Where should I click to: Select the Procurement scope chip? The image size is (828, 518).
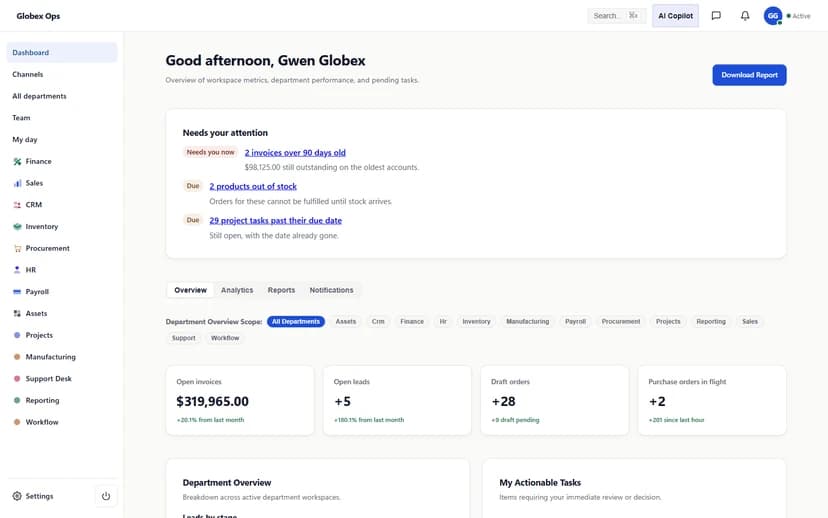[x=621, y=322]
